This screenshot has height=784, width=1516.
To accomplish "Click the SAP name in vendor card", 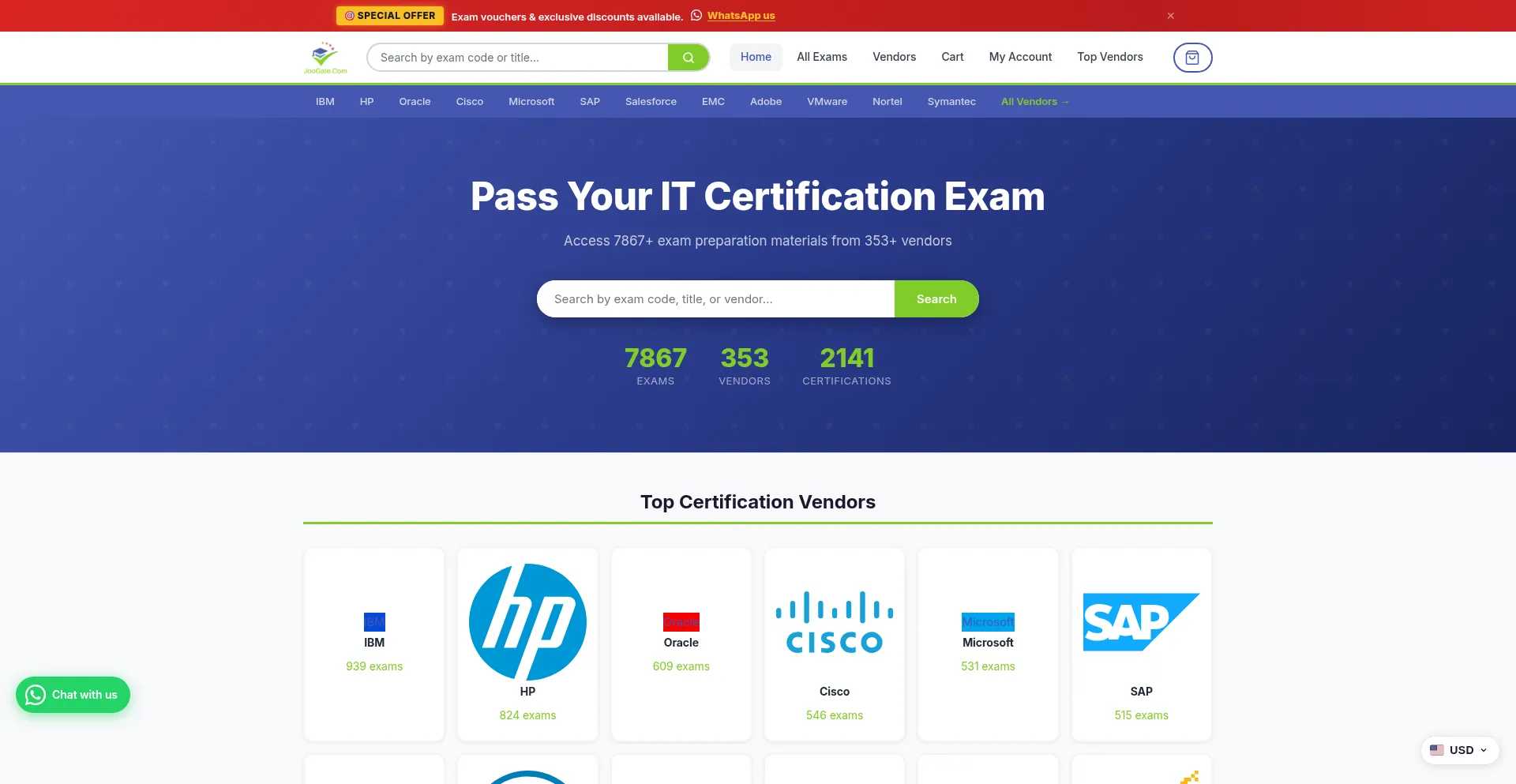I will point(1141,692).
